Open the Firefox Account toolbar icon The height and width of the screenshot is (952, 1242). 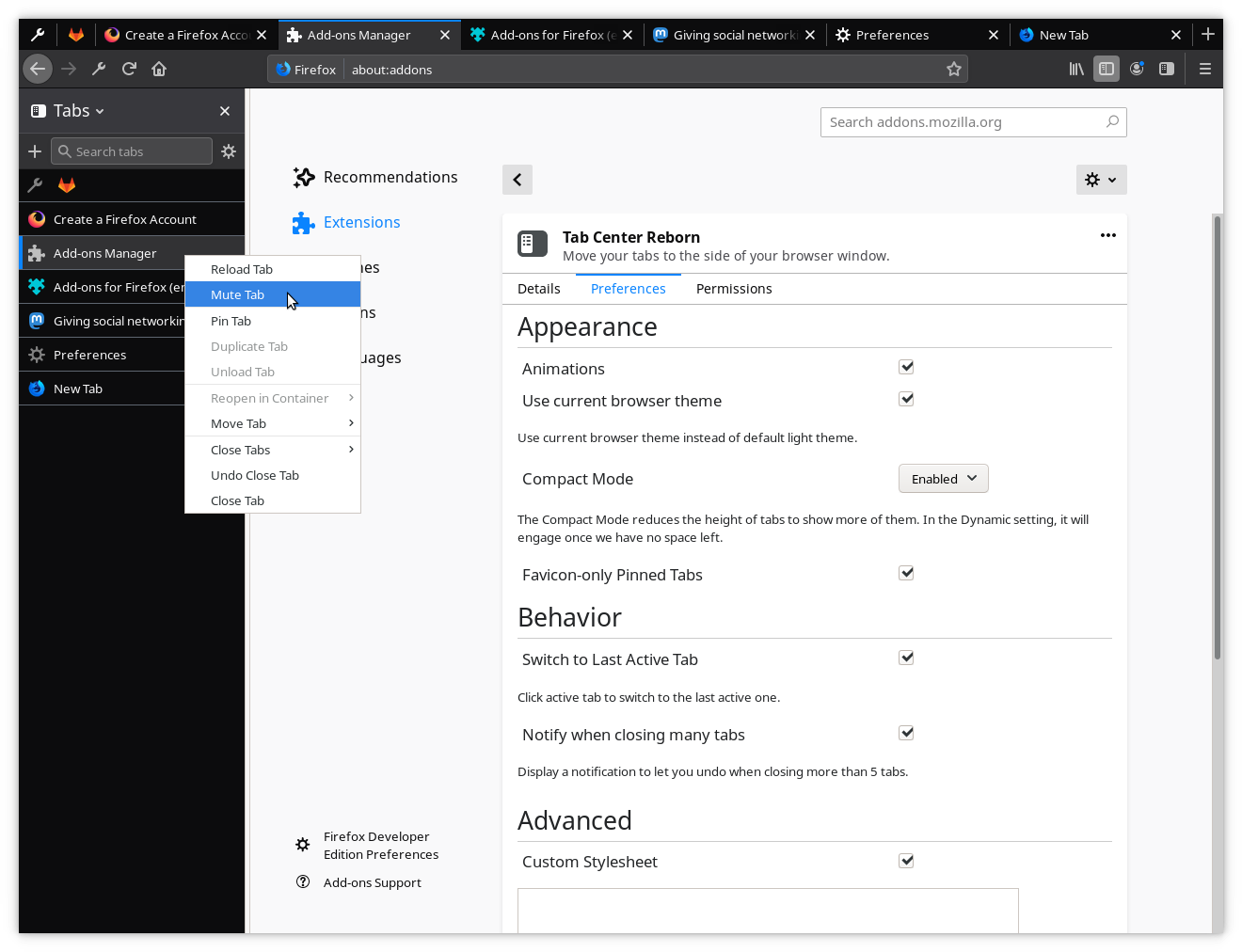tap(1137, 69)
